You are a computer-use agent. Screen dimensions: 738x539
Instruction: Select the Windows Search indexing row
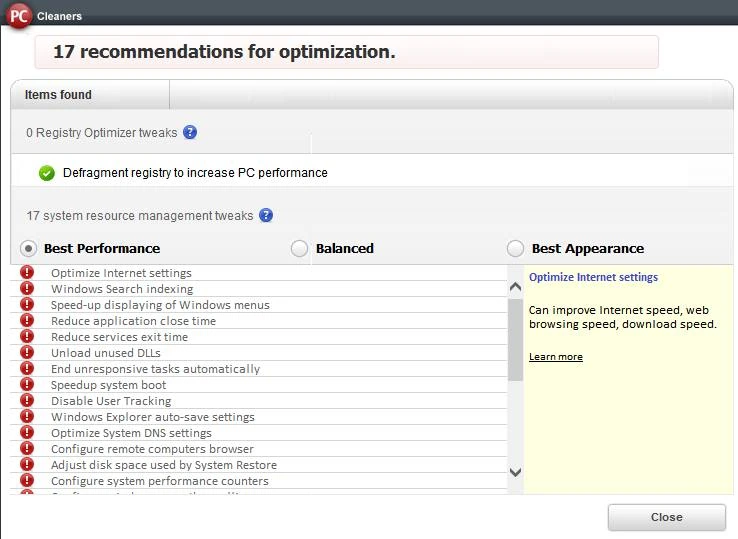tap(258, 289)
